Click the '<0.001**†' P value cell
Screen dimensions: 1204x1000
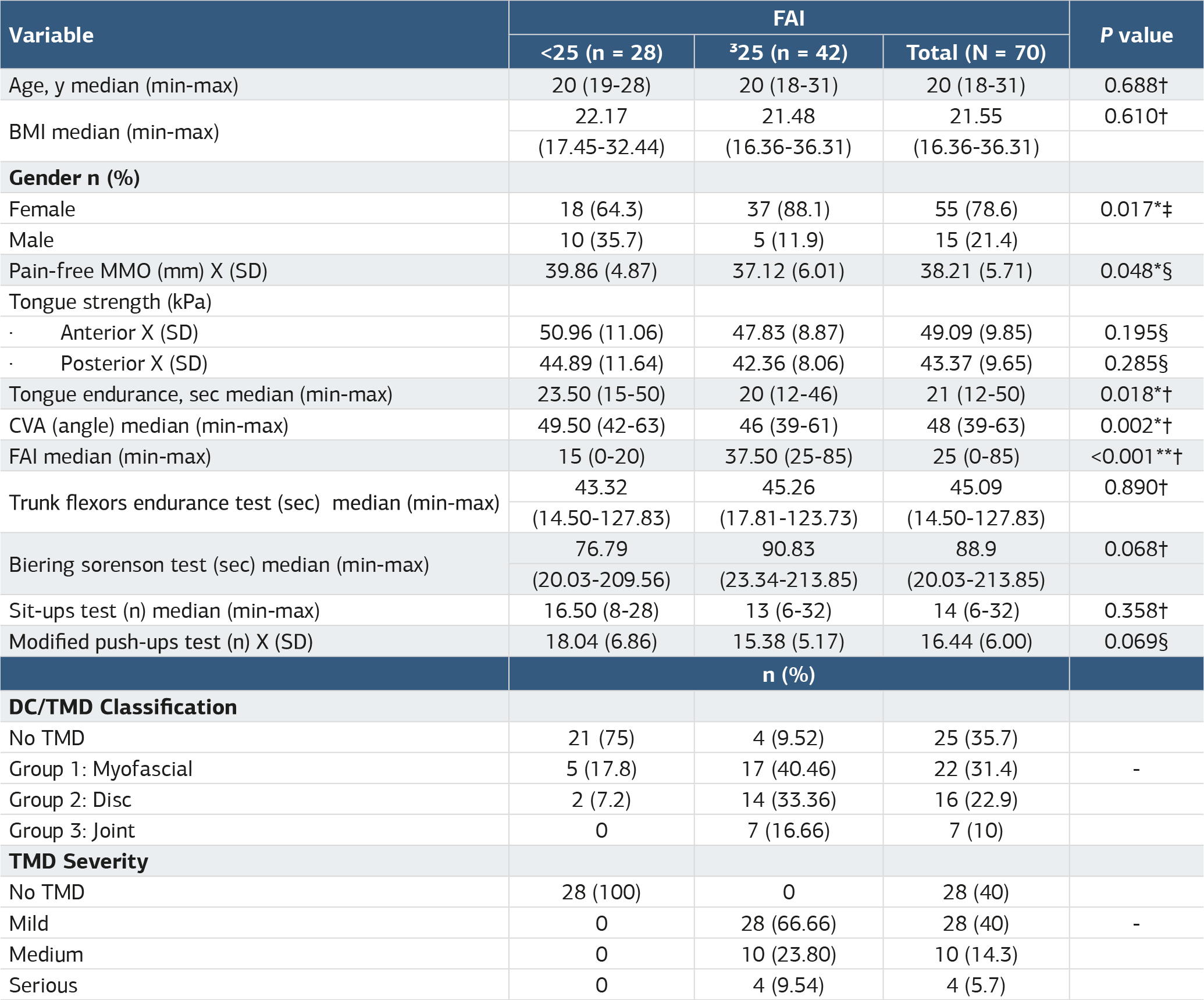(1136, 457)
